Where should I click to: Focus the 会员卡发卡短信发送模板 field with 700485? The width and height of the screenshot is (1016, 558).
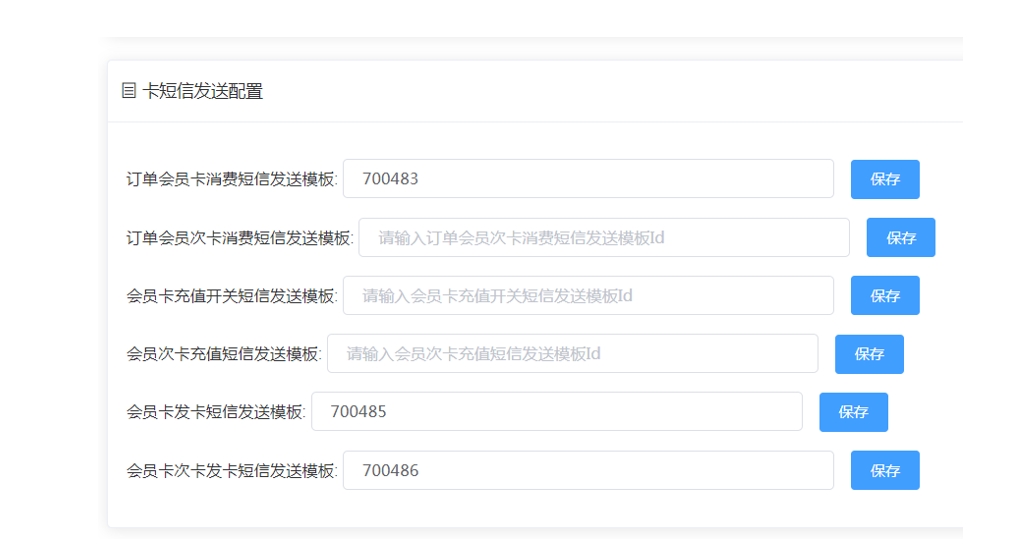pyautogui.click(x=556, y=412)
